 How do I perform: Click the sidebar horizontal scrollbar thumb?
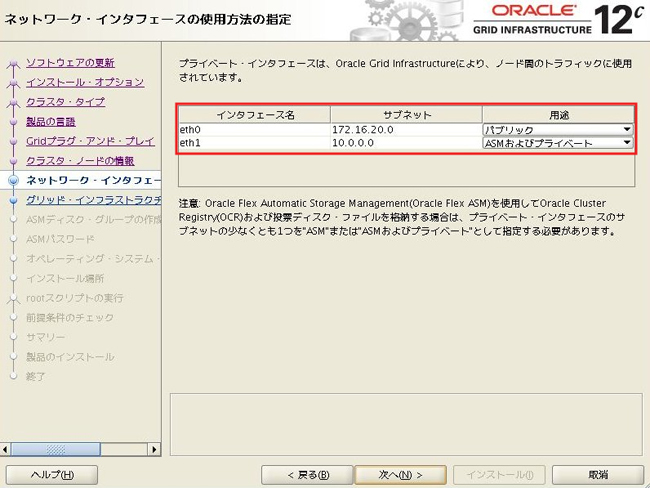56,449
